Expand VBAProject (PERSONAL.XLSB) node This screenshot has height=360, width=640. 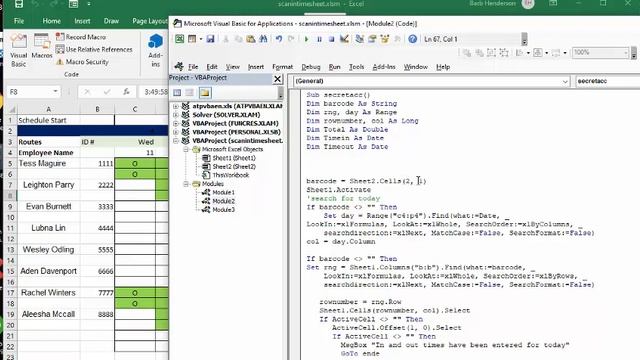176,132
